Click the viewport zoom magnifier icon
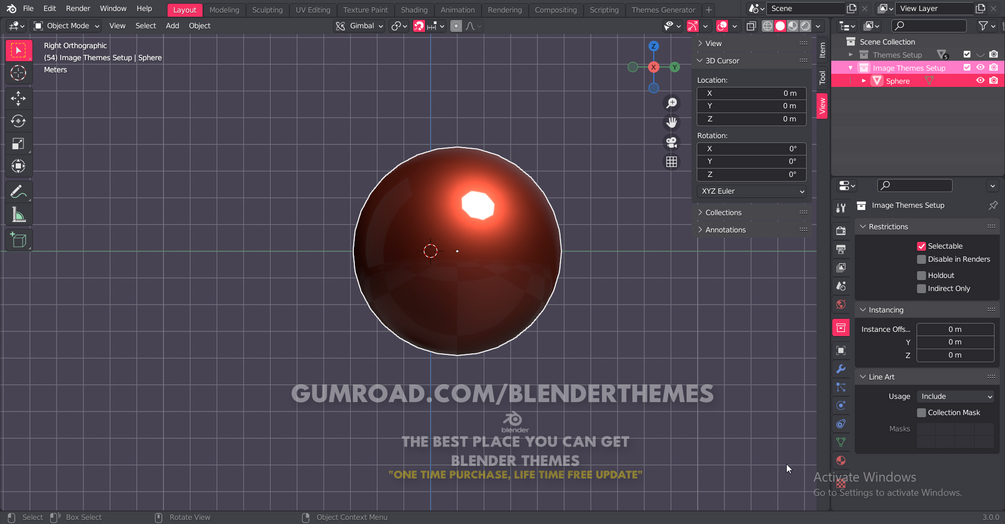1005x524 pixels. pyautogui.click(x=671, y=103)
